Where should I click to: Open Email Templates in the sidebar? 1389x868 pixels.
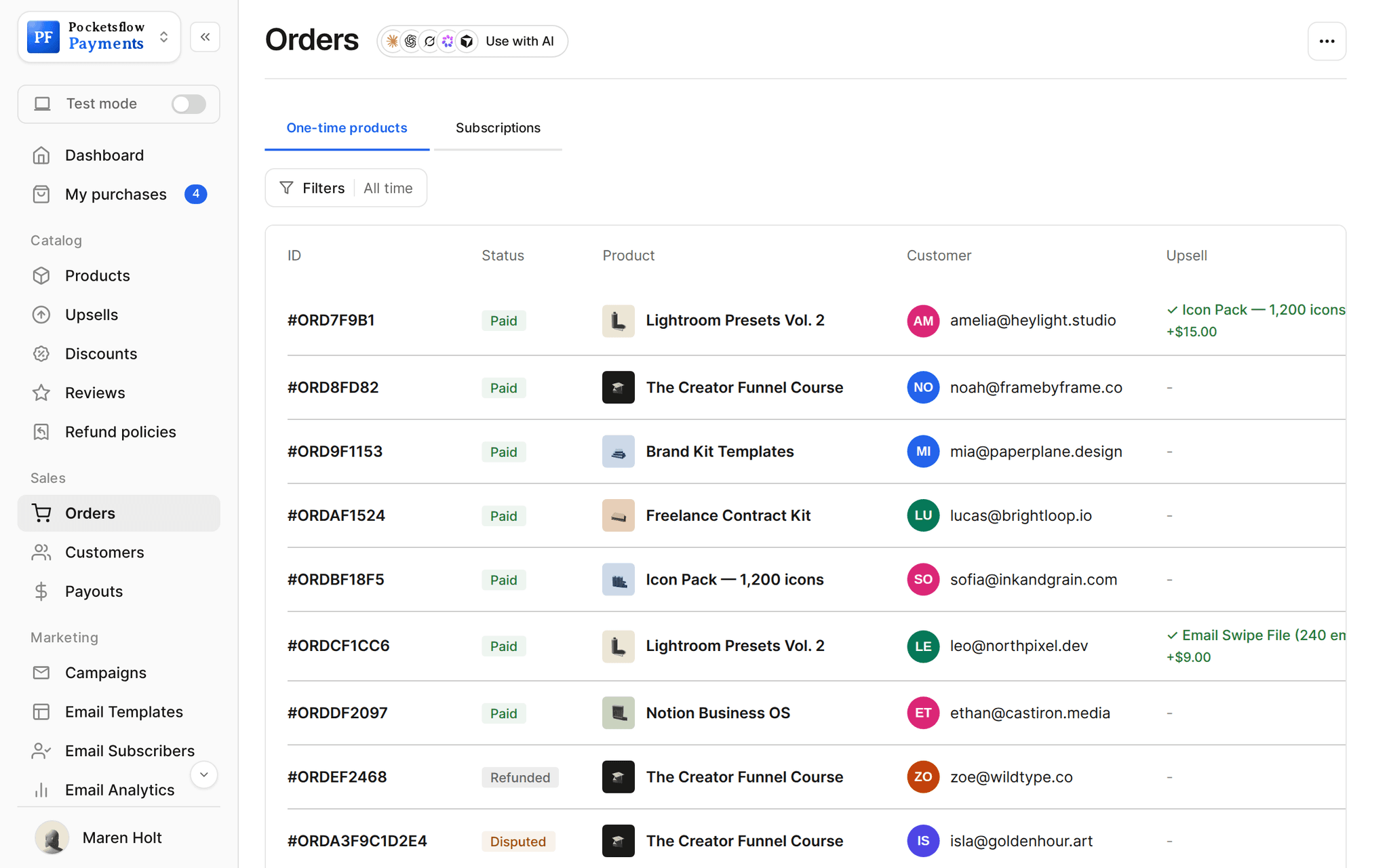[x=119, y=712]
